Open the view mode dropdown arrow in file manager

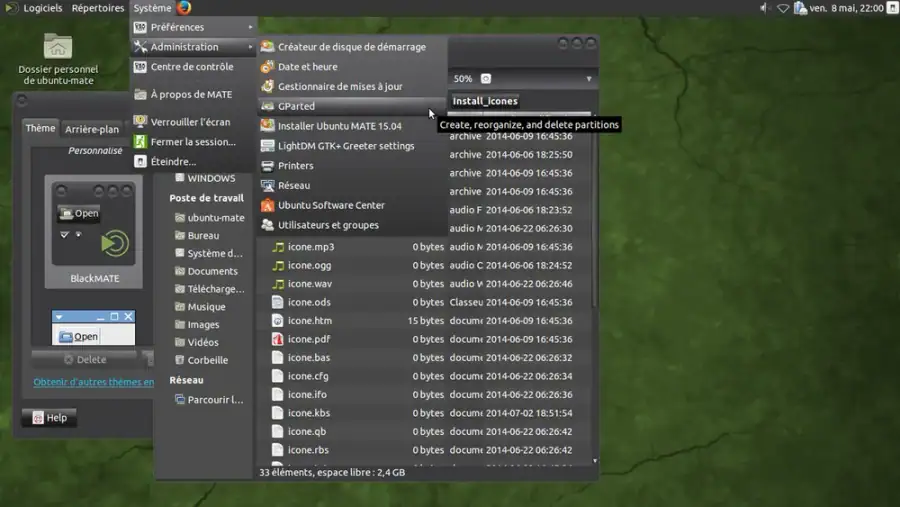coord(589,79)
